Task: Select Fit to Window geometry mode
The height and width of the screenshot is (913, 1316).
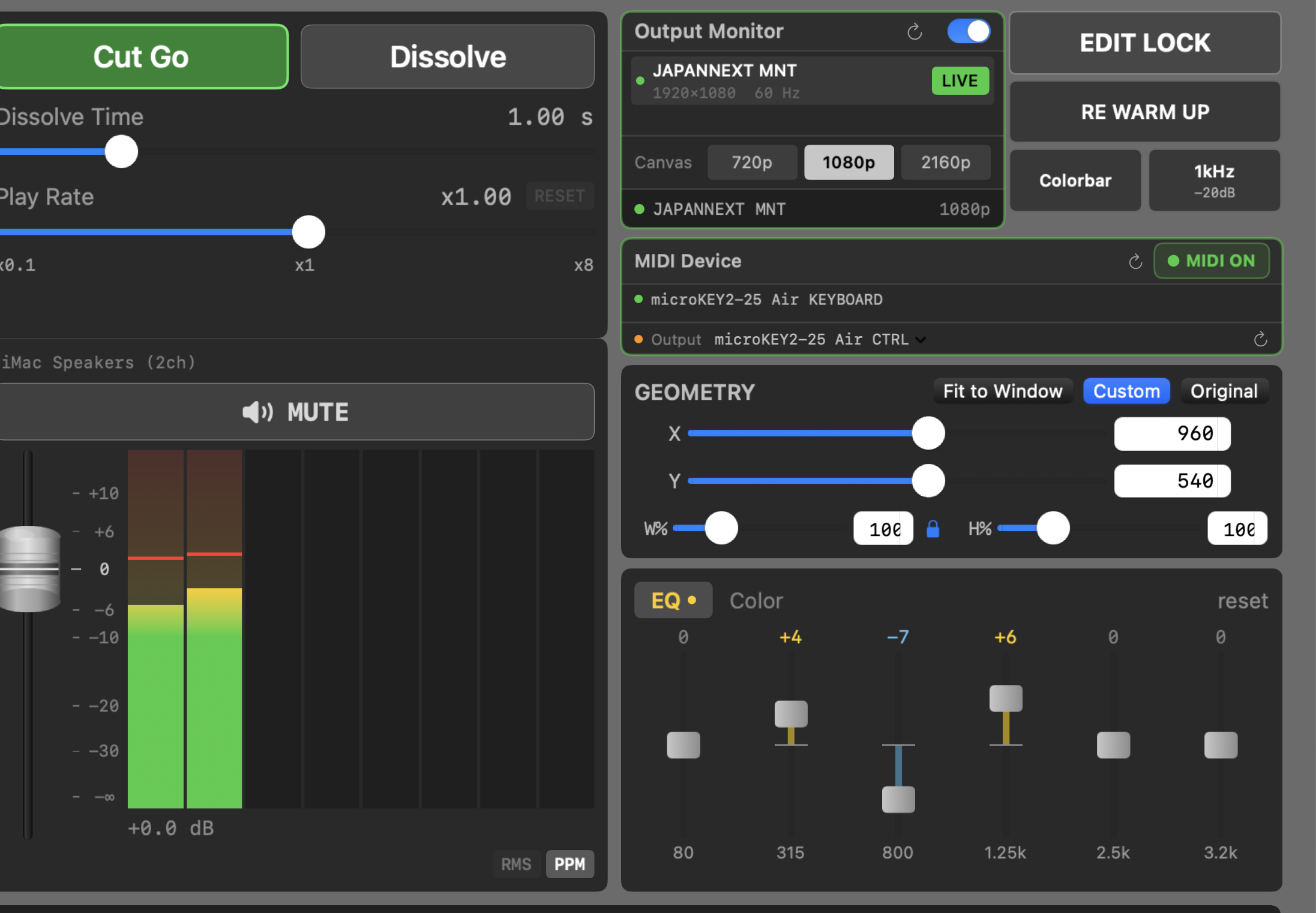Action: (x=1003, y=391)
